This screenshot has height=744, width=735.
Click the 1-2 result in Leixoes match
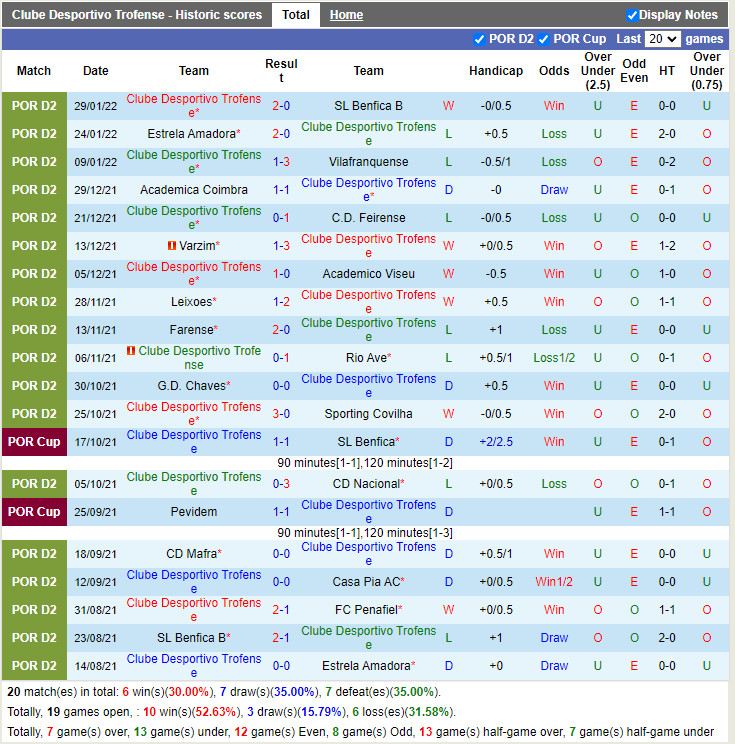pyautogui.click(x=281, y=302)
